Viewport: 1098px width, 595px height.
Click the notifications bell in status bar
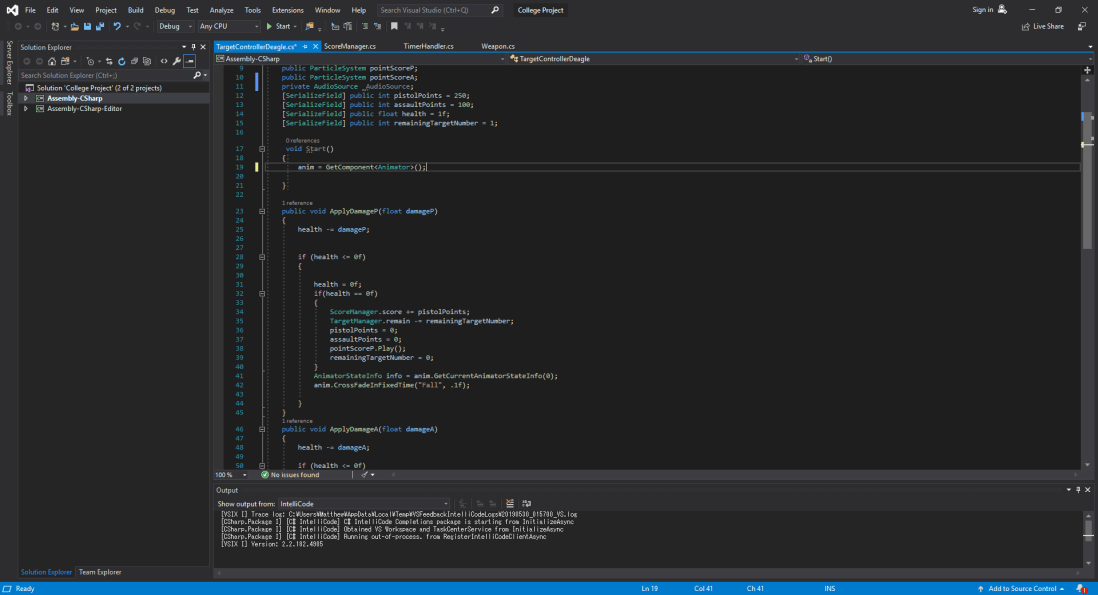coord(1081,589)
